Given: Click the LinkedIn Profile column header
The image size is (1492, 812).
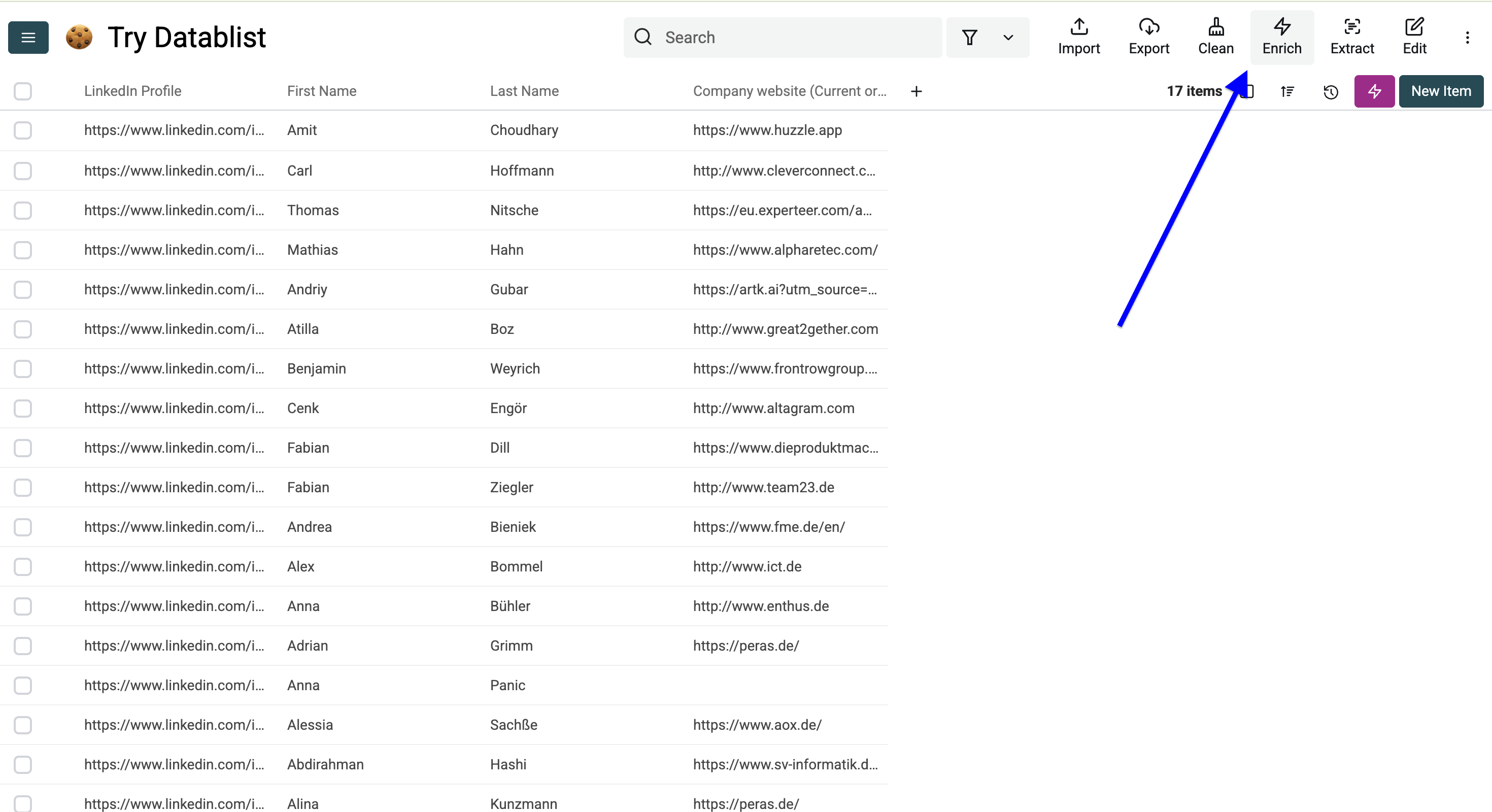Looking at the screenshot, I should (132, 91).
